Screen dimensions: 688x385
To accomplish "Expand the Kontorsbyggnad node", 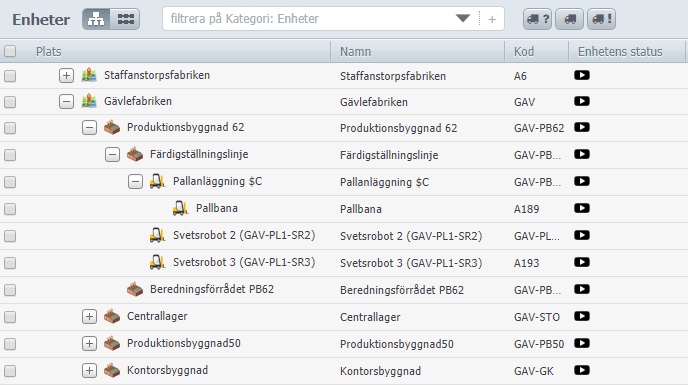I will pyautogui.click(x=89, y=371).
